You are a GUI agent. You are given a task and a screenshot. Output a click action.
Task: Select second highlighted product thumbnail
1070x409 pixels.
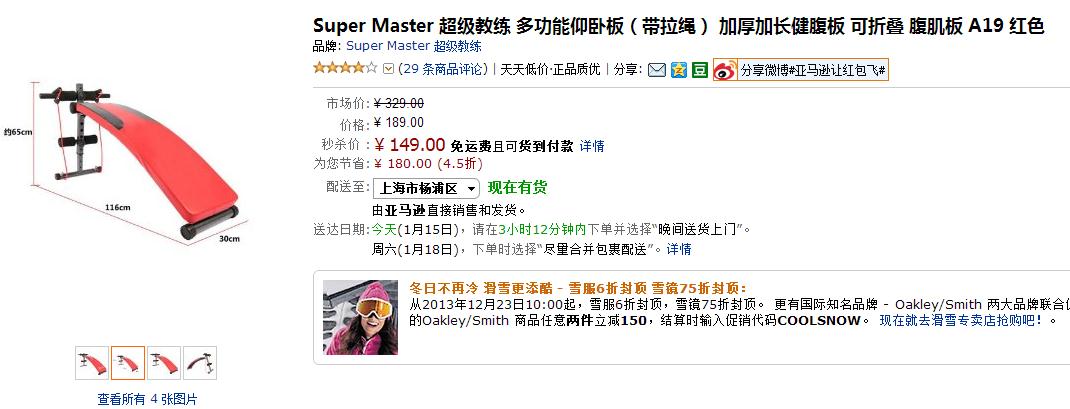point(128,363)
